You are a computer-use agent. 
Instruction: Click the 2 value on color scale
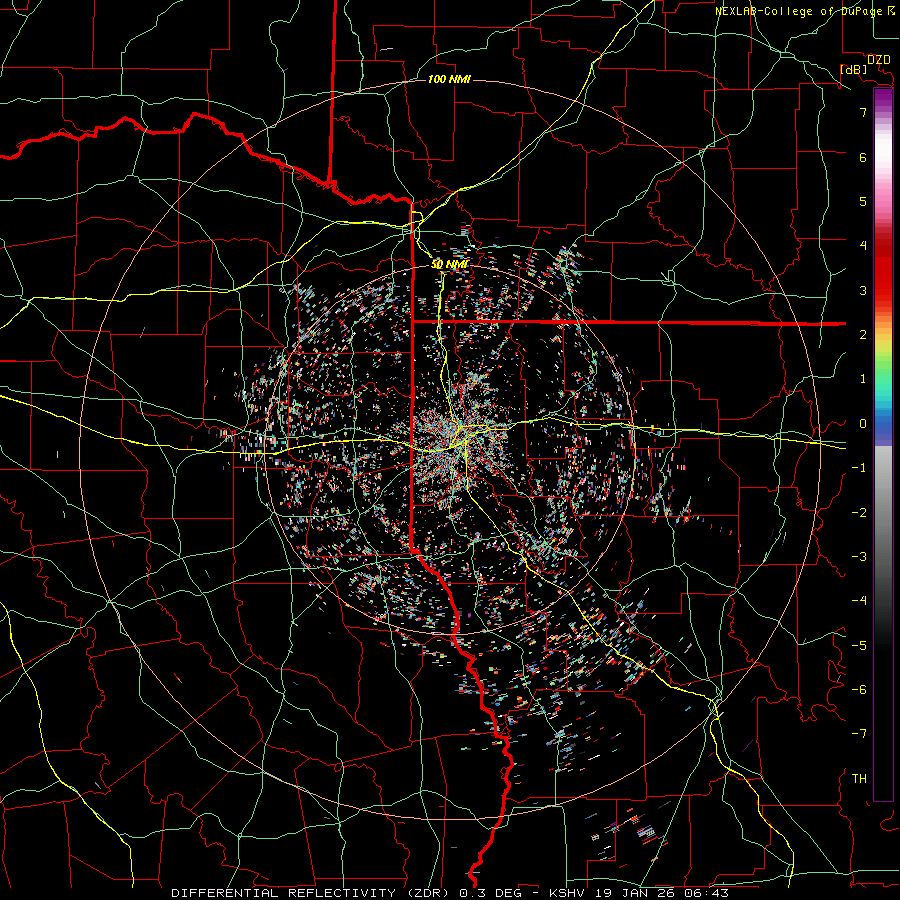point(863,335)
